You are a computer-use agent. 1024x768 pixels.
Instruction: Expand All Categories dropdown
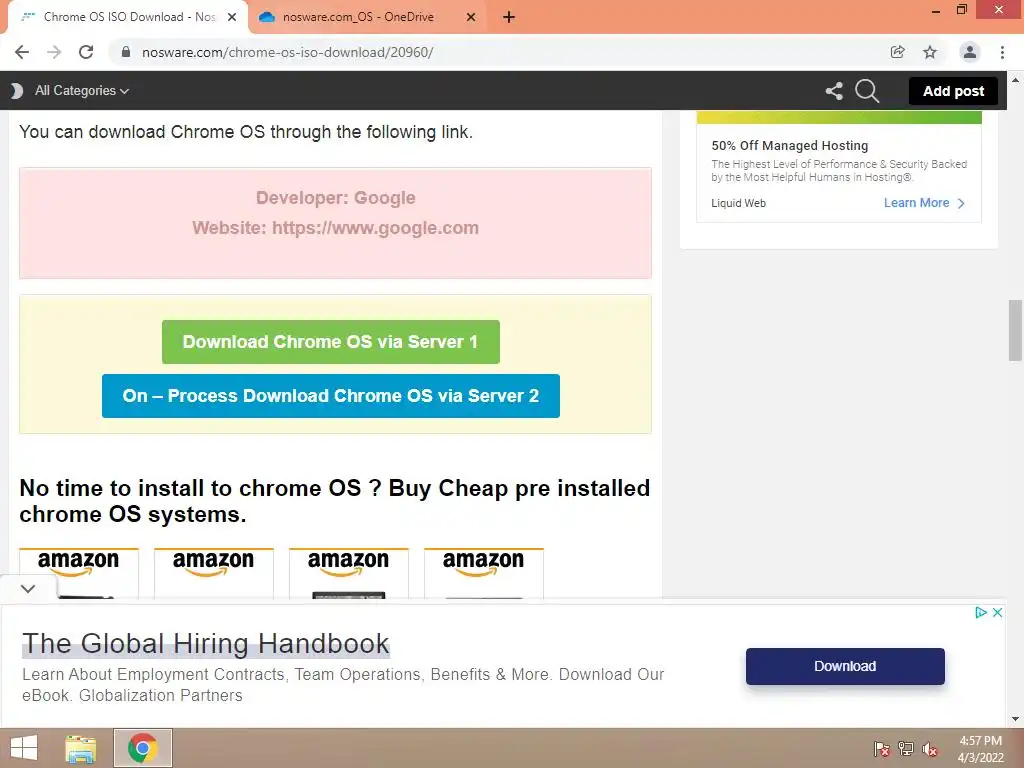coord(82,91)
